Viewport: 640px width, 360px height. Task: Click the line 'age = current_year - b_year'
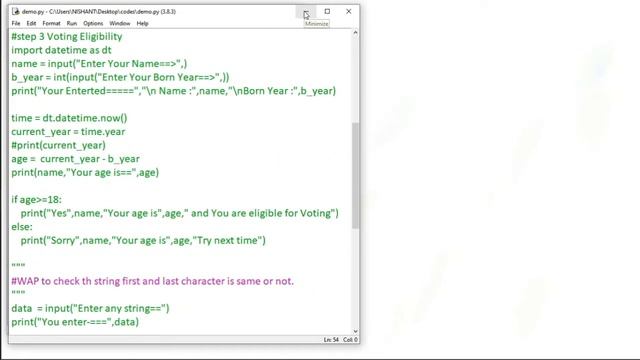coord(76,159)
